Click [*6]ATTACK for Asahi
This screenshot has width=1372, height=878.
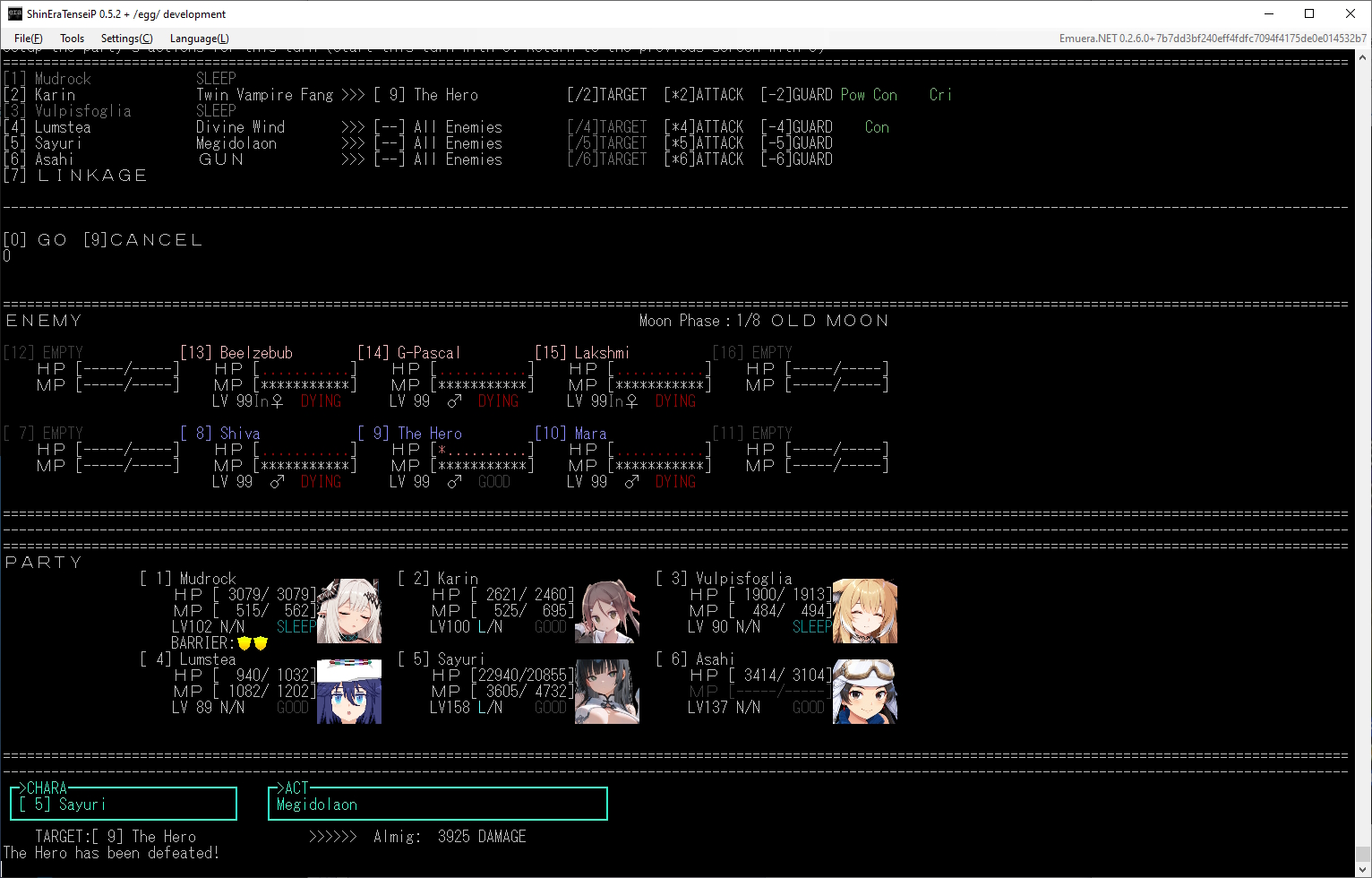(x=704, y=159)
